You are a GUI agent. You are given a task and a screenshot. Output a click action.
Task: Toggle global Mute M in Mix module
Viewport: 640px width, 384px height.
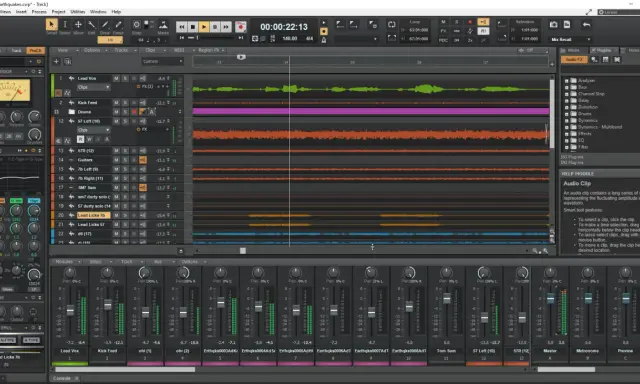pos(444,22)
